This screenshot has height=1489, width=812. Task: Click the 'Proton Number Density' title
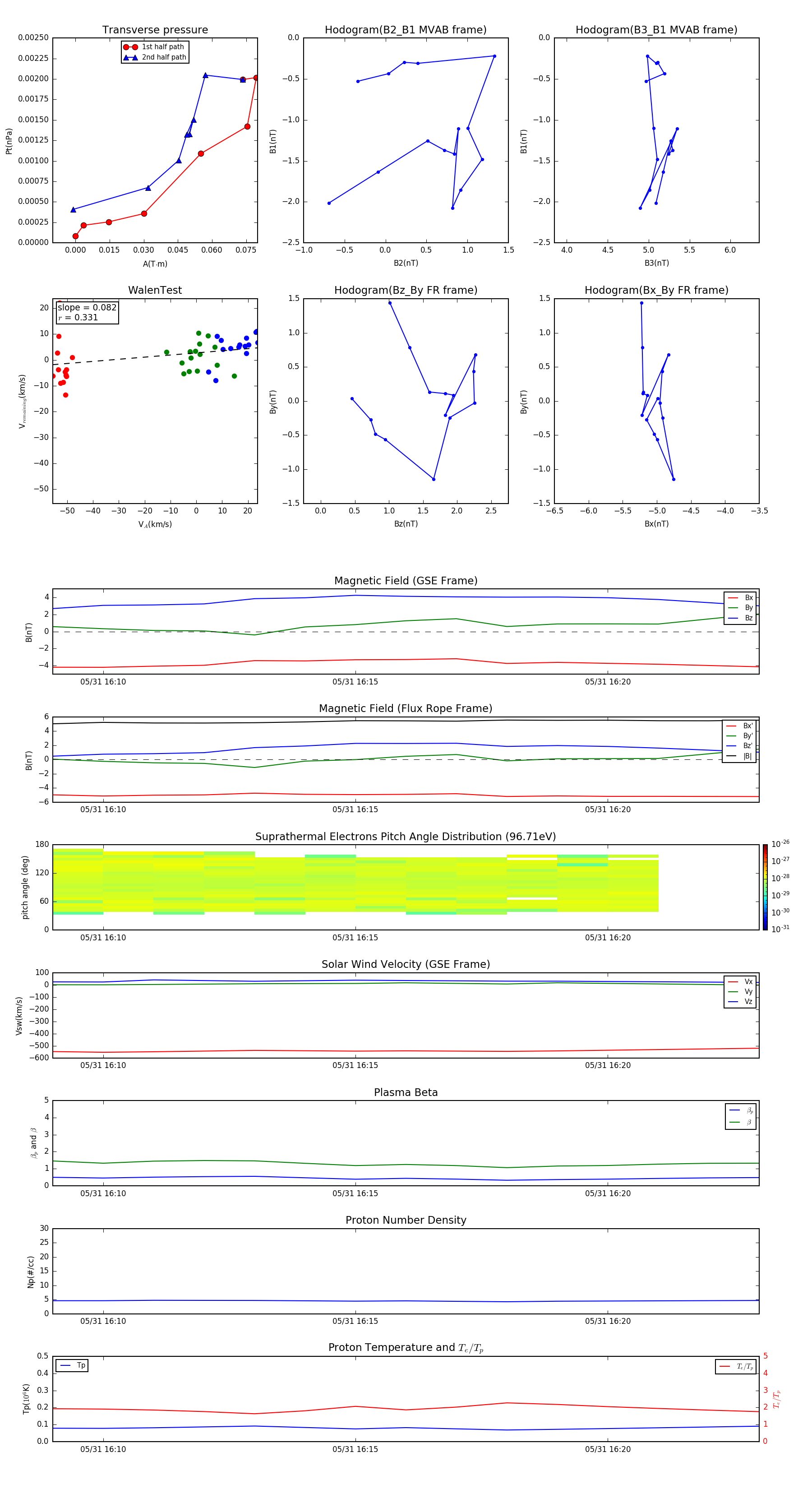(x=406, y=1221)
